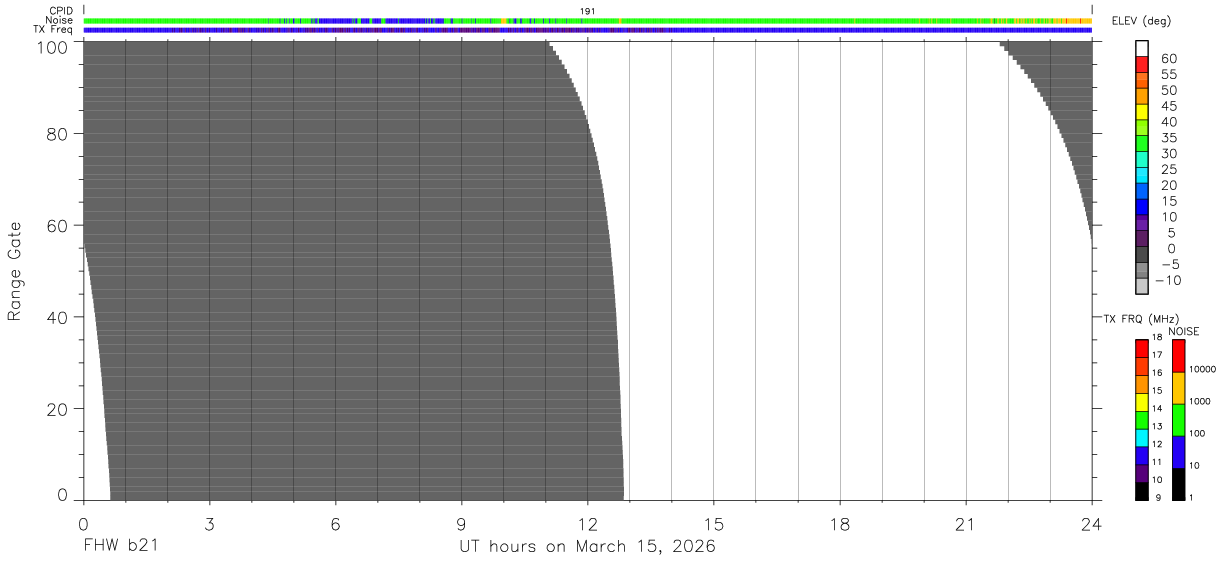
Task: Click the 80 tick on Range Gate axis
Action: point(56,134)
